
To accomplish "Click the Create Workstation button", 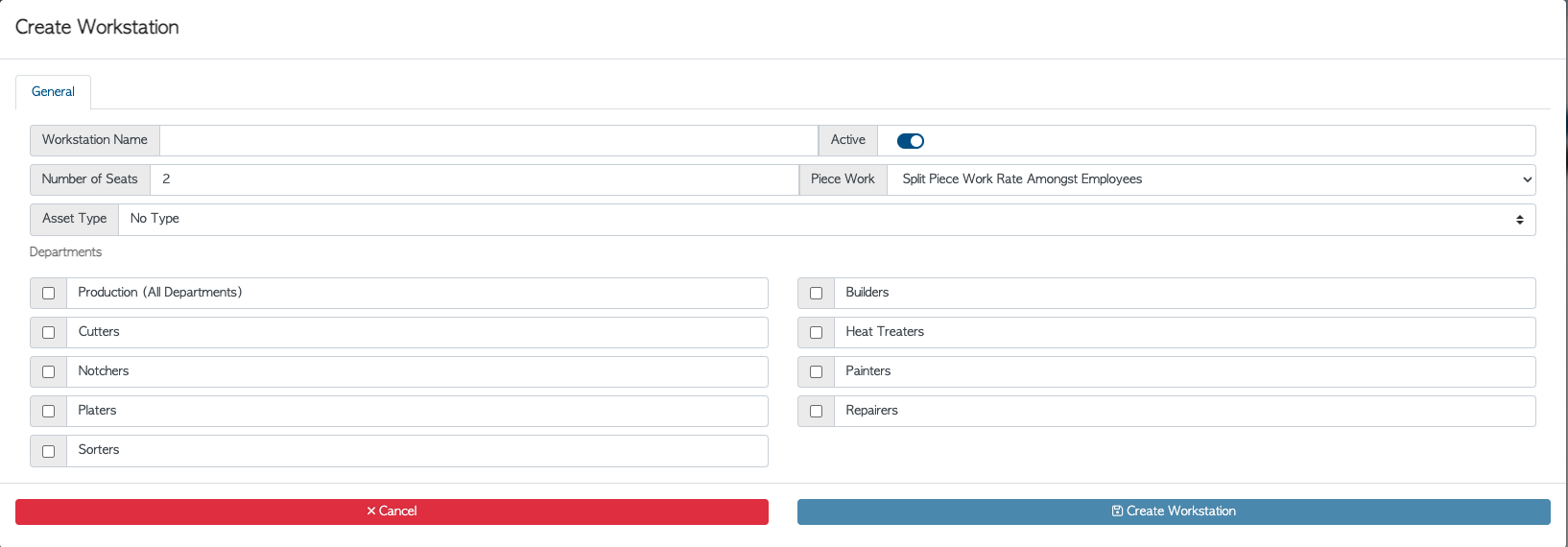I will point(1174,511).
